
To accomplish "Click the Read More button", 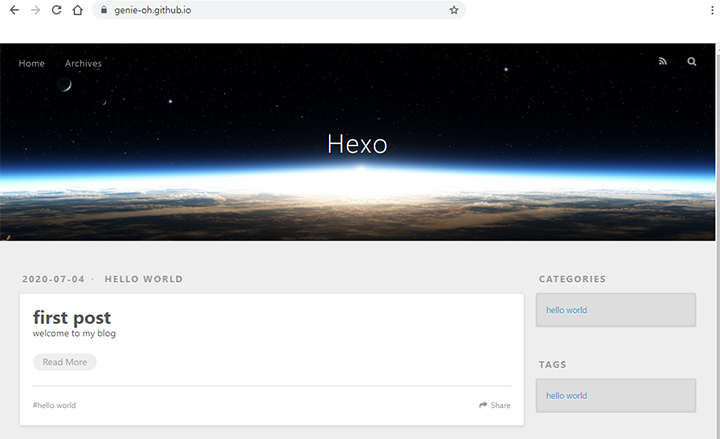I will (x=65, y=362).
